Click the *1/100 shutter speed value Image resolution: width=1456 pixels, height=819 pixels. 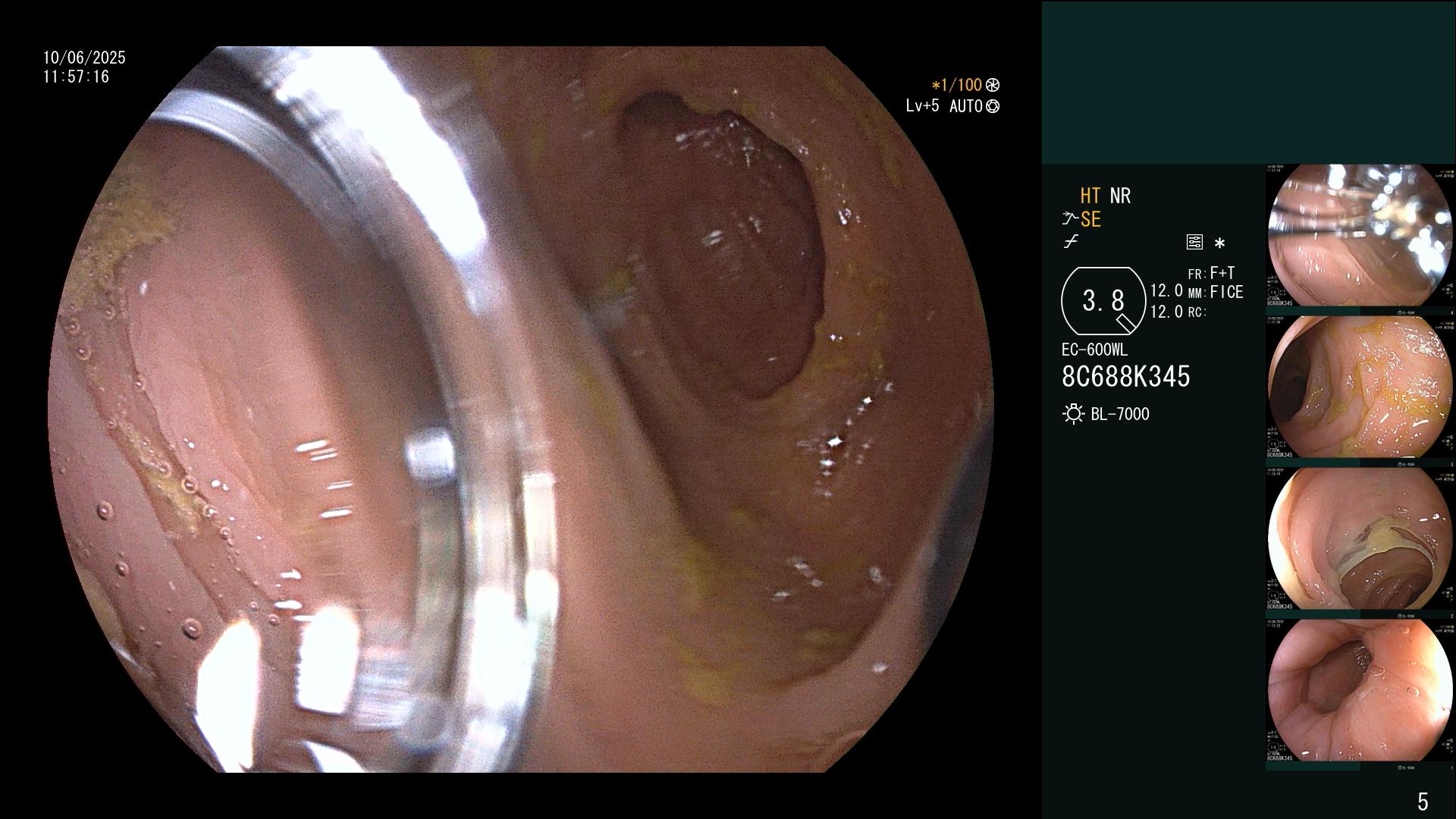click(x=956, y=86)
